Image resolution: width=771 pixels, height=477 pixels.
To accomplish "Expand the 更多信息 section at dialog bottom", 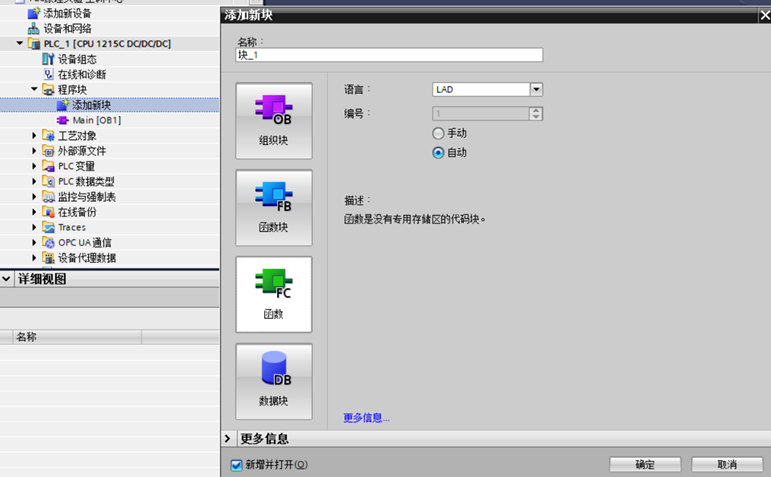I will (x=227, y=438).
